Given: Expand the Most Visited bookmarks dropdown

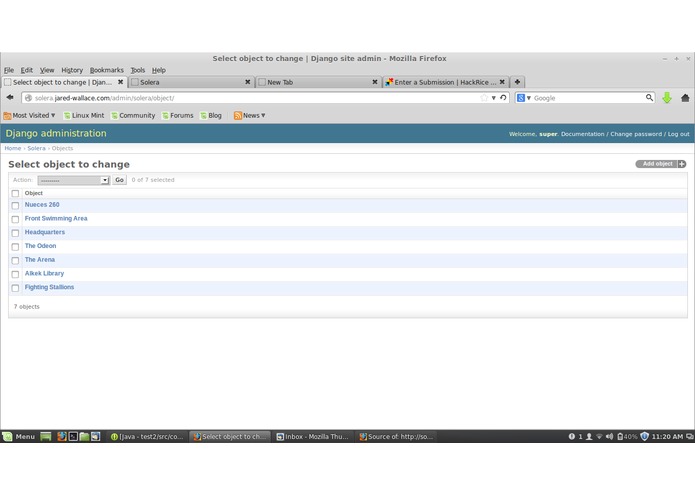Looking at the screenshot, I should pyautogui.click(x=29, y=115).
